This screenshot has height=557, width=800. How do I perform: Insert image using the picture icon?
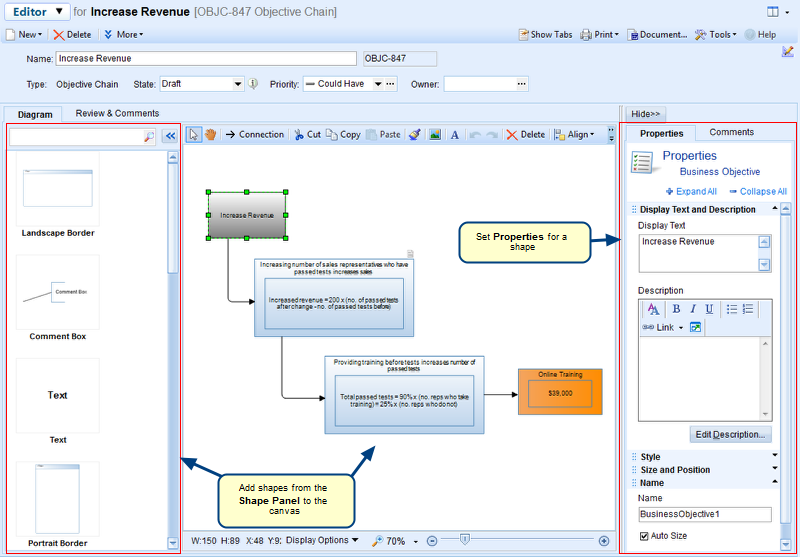[435, 134]
